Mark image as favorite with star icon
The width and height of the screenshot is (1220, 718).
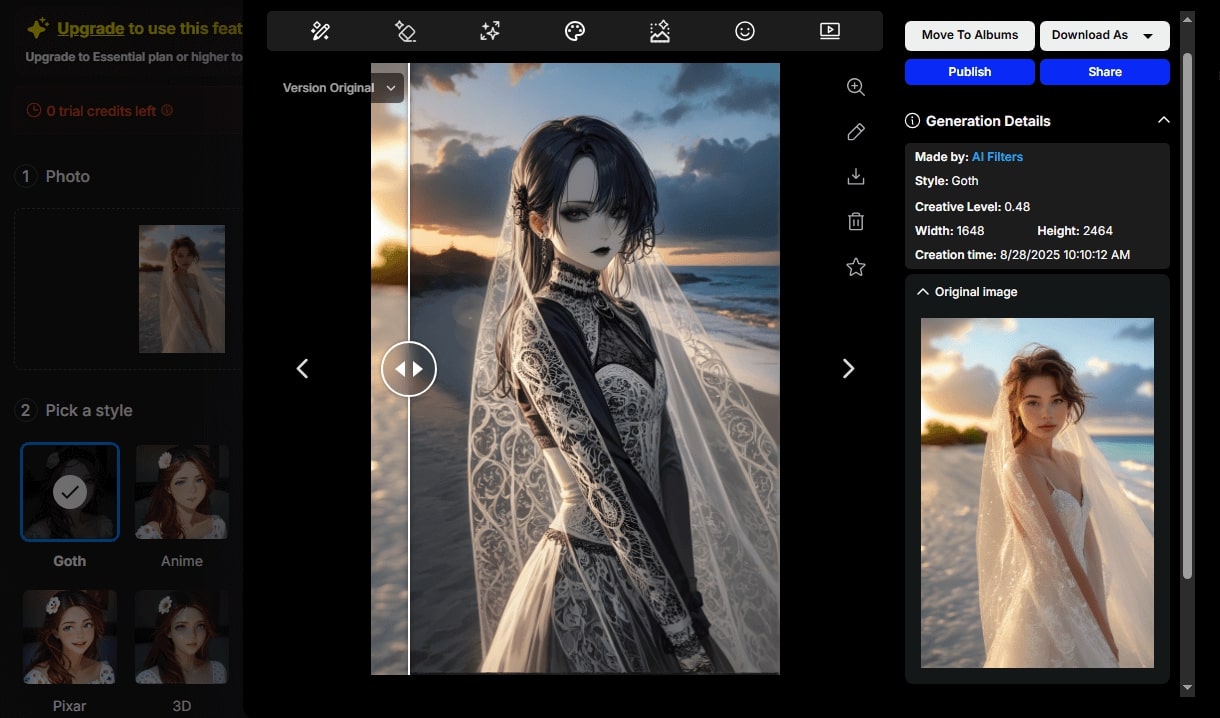point(855,267)
